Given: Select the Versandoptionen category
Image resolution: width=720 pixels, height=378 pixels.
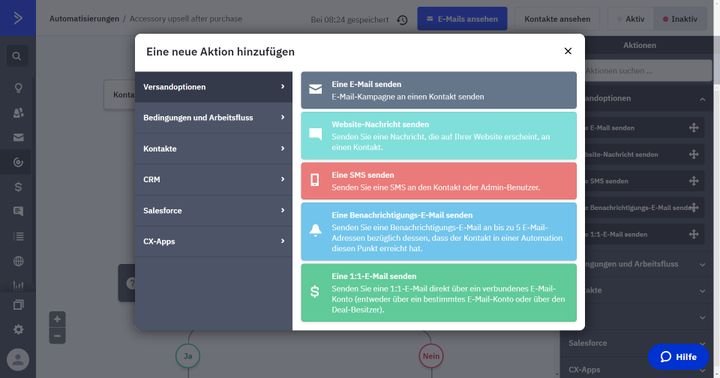Looking at the screenshot, I should (x=214, y=87).
